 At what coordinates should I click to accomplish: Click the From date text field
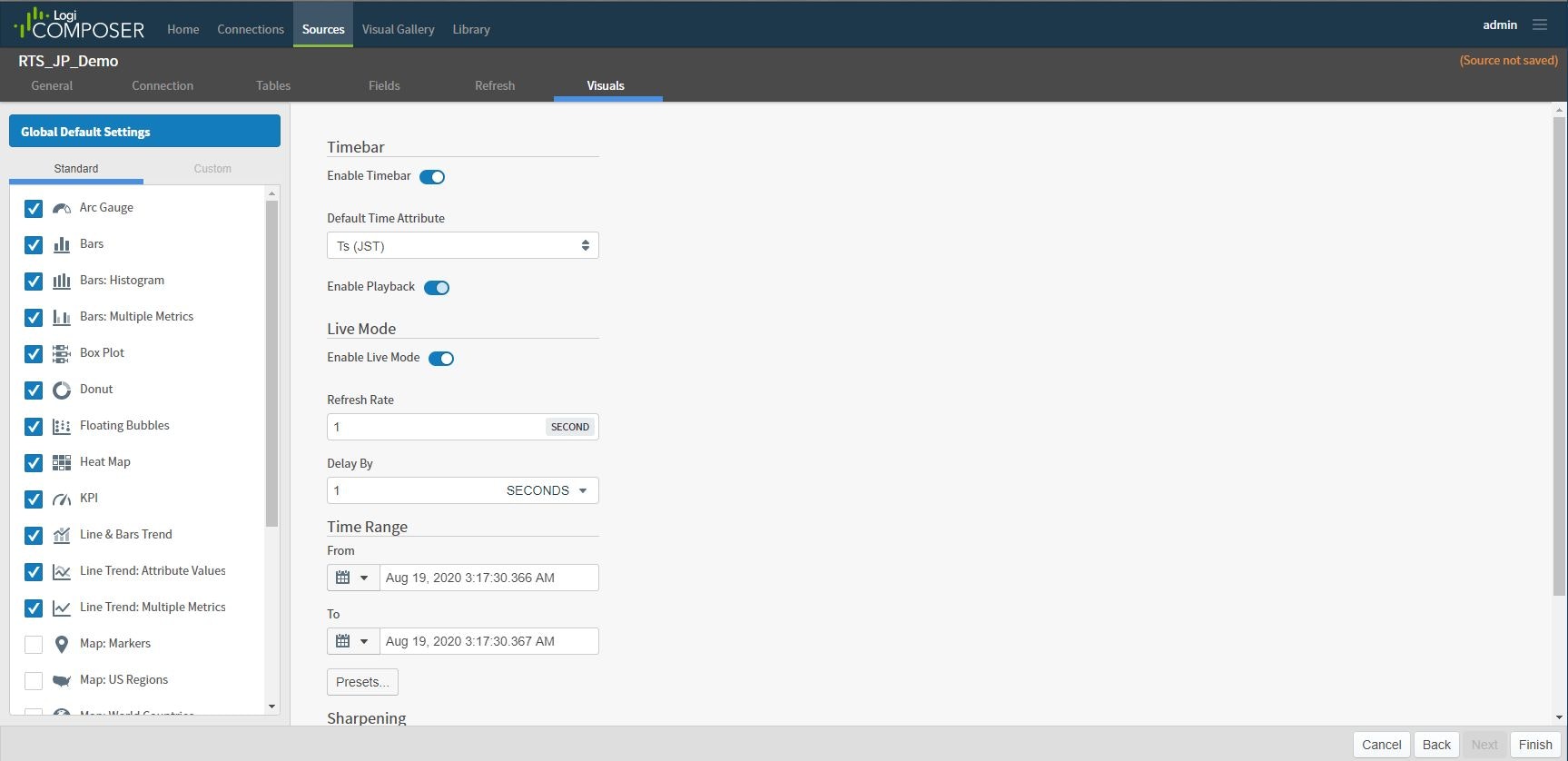[x=489, y=578]
